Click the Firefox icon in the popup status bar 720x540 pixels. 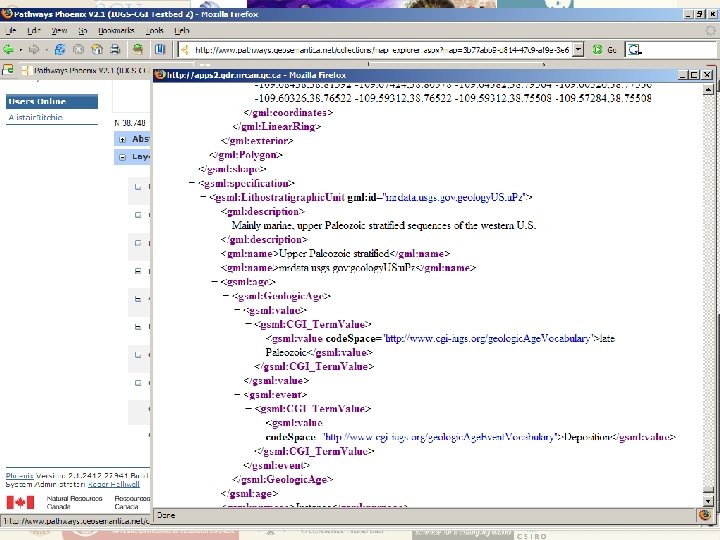(x=705, y=515)
